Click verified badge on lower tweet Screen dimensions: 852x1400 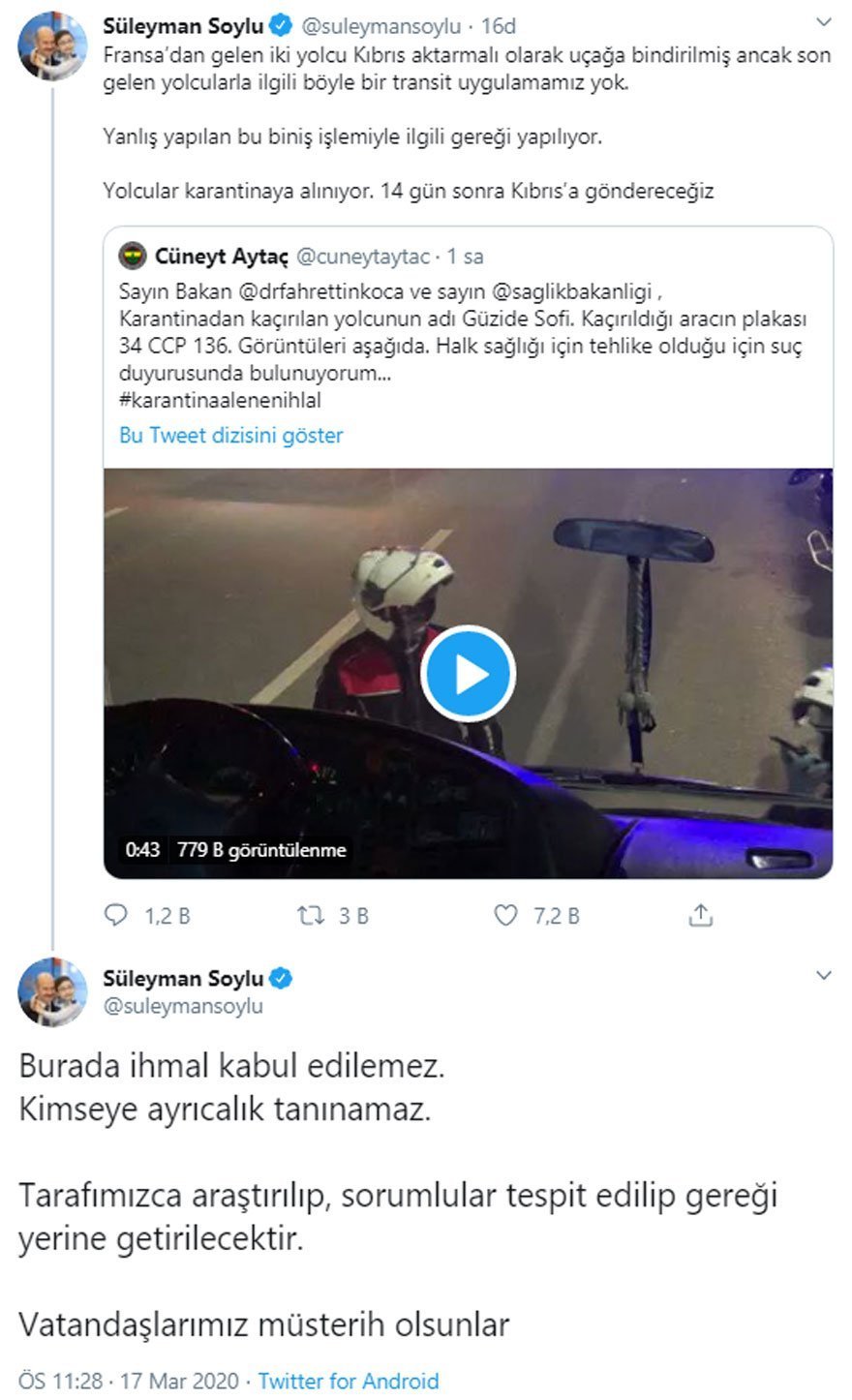coord(281,978)
